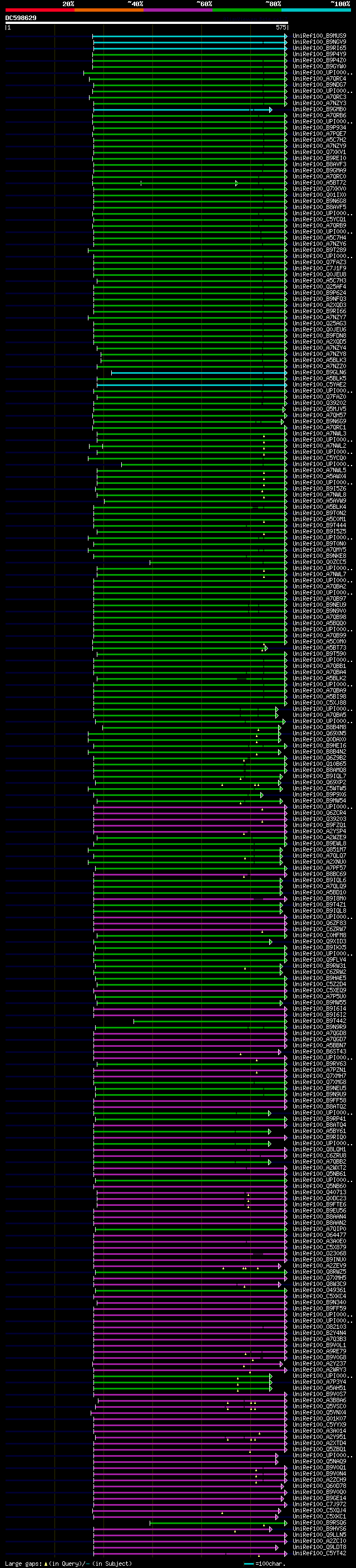The height and width of the screenshot is (1568, 356).
Task: Open the UniRef100_O82103 hit
Action: click(319, 1327)
